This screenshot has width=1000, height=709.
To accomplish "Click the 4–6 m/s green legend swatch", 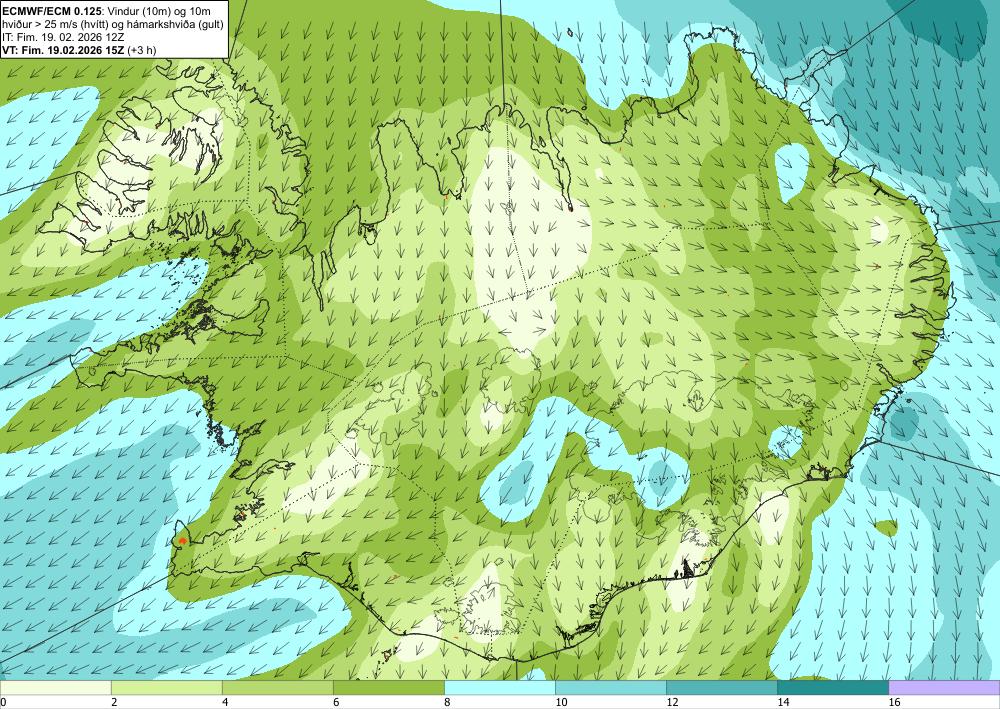I will pos(277,687).
